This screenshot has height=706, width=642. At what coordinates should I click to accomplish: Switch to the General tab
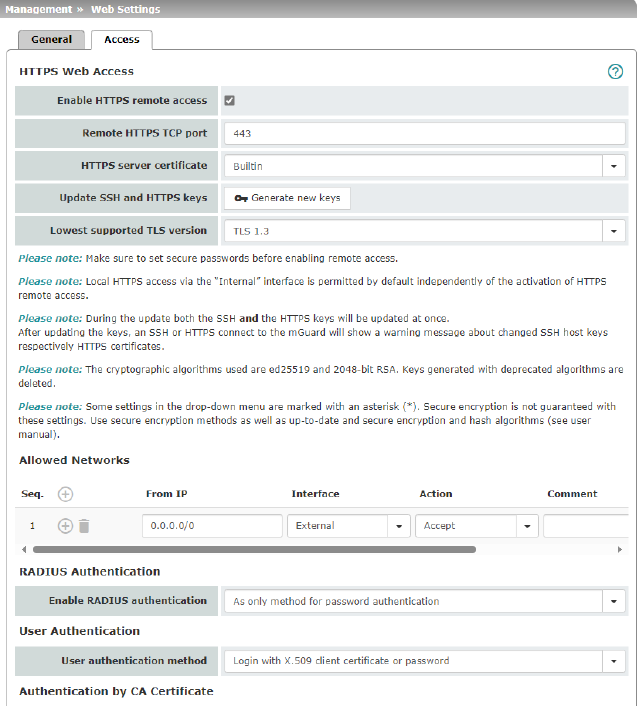[x=51, y=40]
